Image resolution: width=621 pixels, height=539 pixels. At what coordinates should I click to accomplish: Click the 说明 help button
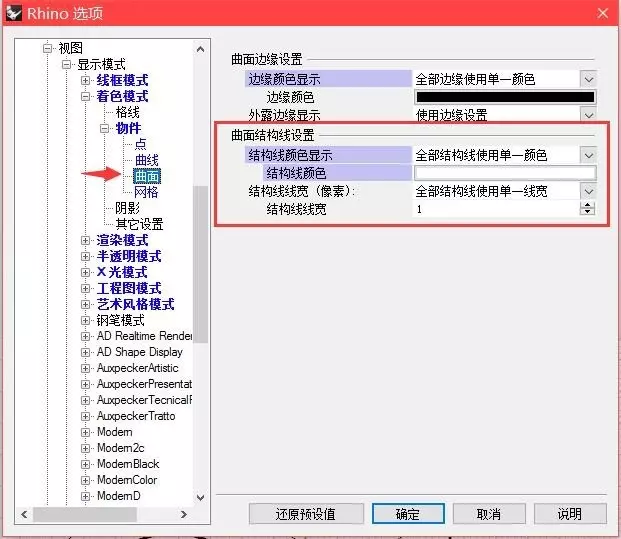click(570, 514)
